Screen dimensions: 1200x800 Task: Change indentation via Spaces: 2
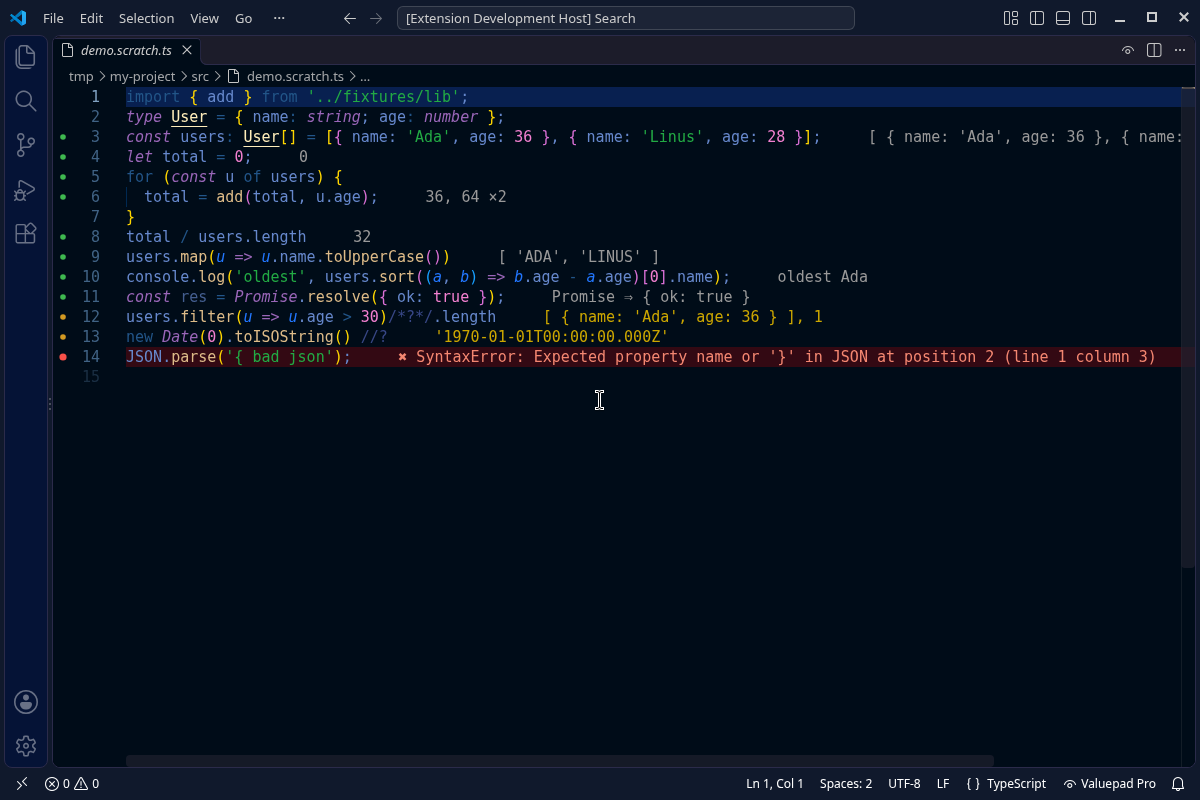point(846,784)
